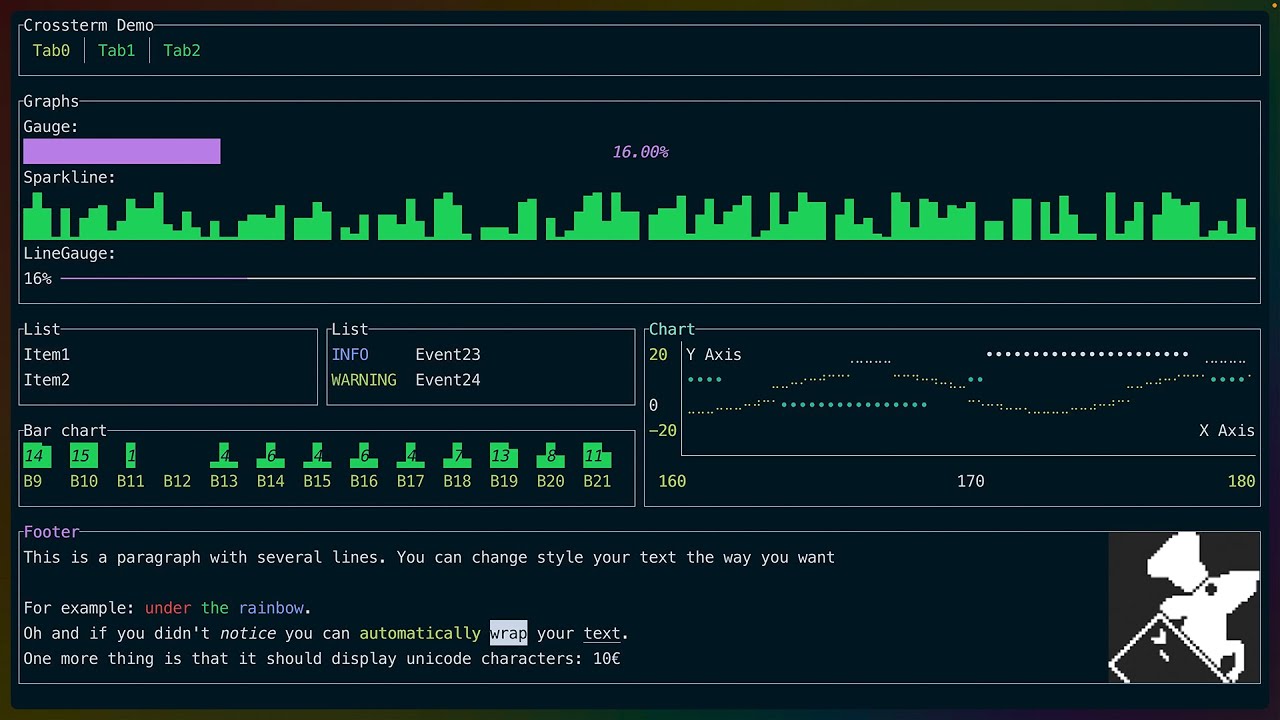Viewport: 1280px width, 720px height.
Task: Click the B18 bar label
Action: click(457, 481)
